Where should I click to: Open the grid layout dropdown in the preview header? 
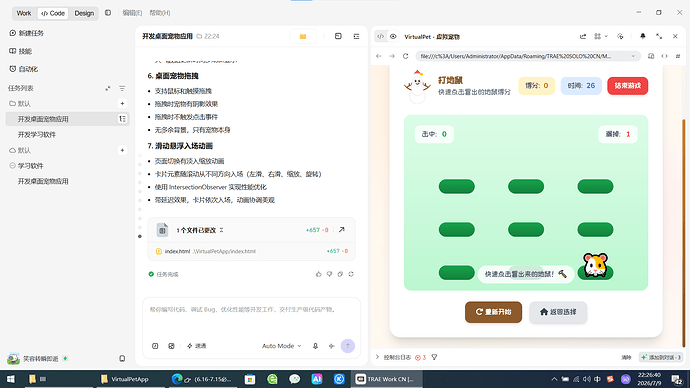pos(601,37)
